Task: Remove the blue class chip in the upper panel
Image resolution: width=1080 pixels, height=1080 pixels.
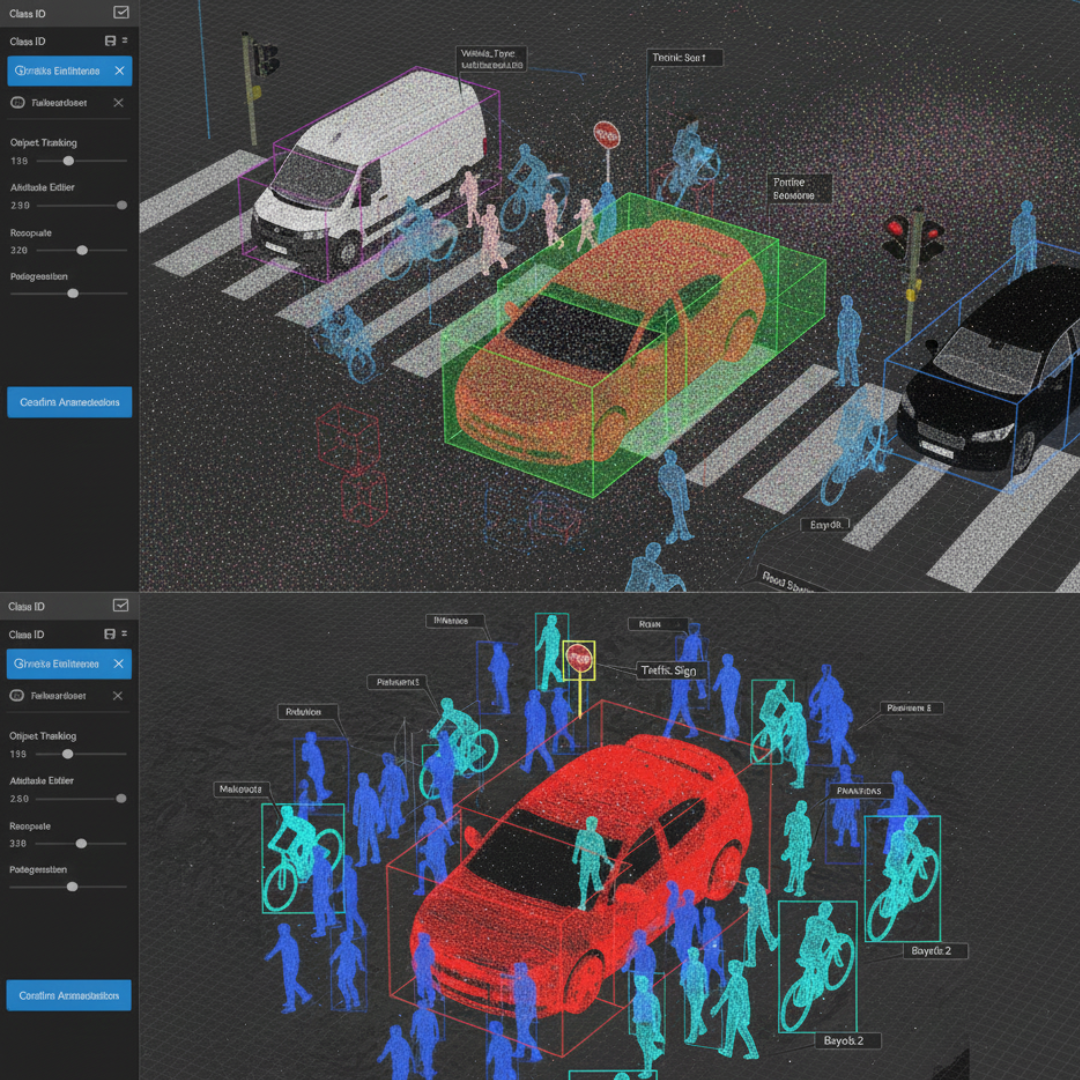Action: click(x=119, y=71)
